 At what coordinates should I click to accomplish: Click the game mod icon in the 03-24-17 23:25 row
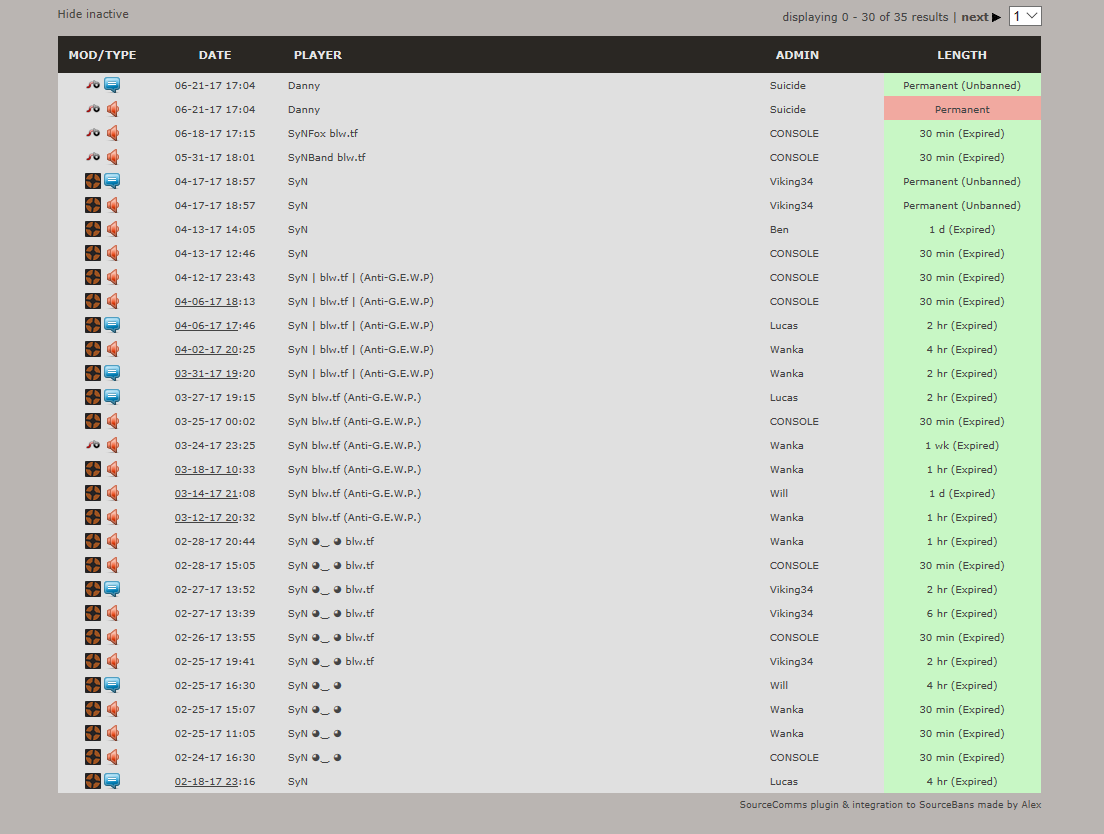tap(93, 445)
